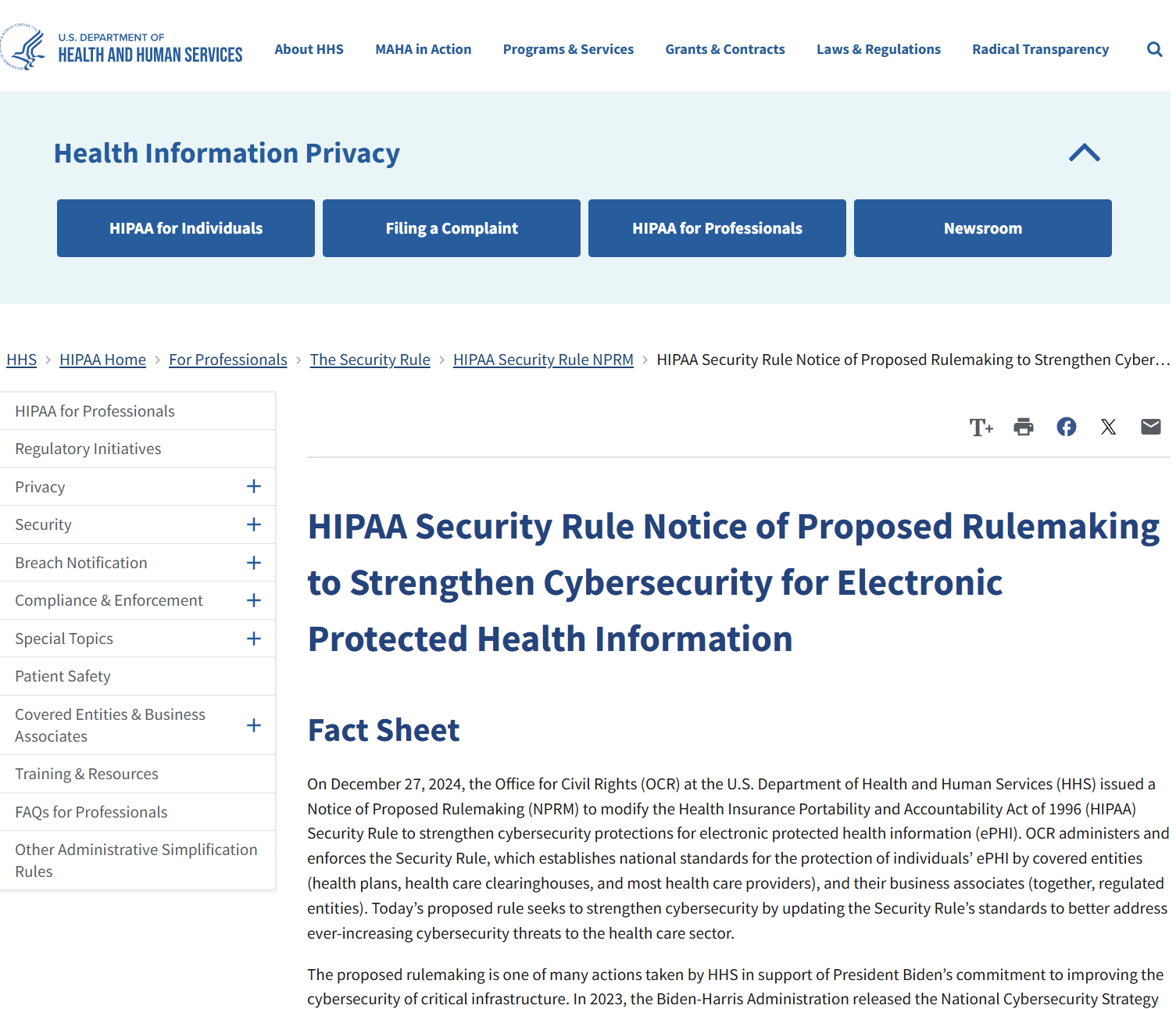Follow The Security Rule breadcrumb link
This screenshot has height=1009, width=1176.
[370, 360]
